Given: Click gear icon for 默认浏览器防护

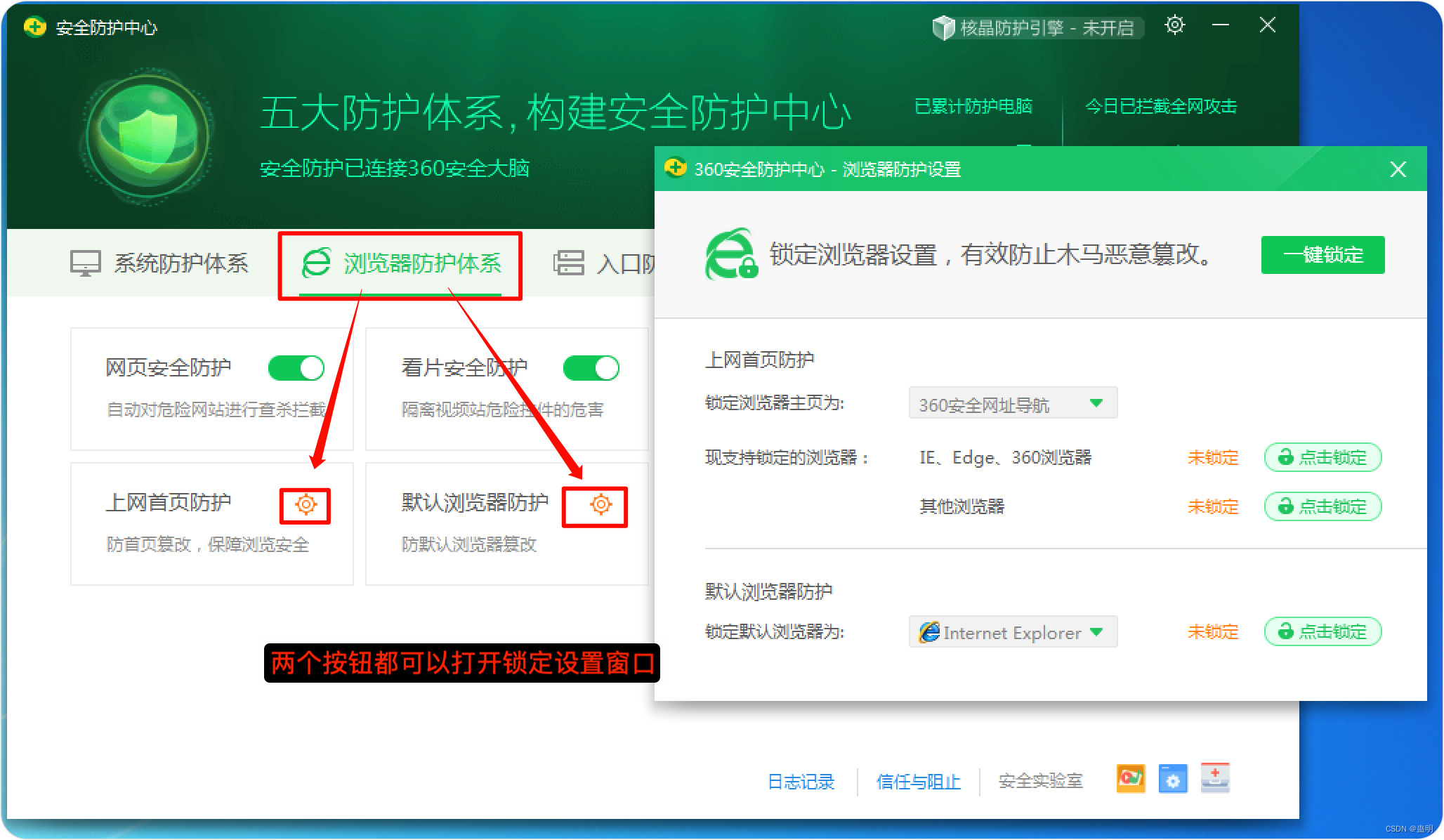Looking at the screenshot, I should tap(600, 505).
